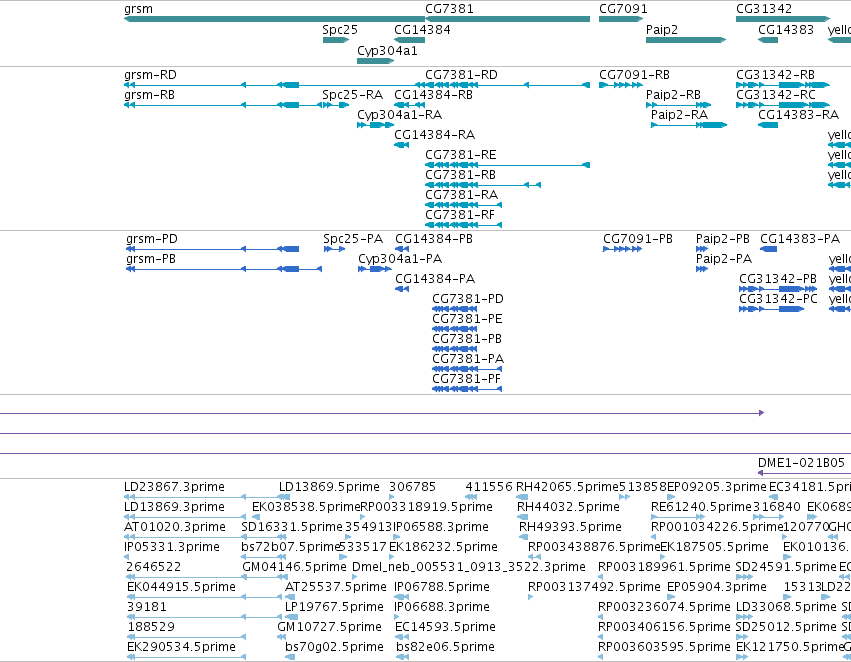Select protein CG7381-PD
This screenshot has width=851, height=662.
(x=468, y=299)
